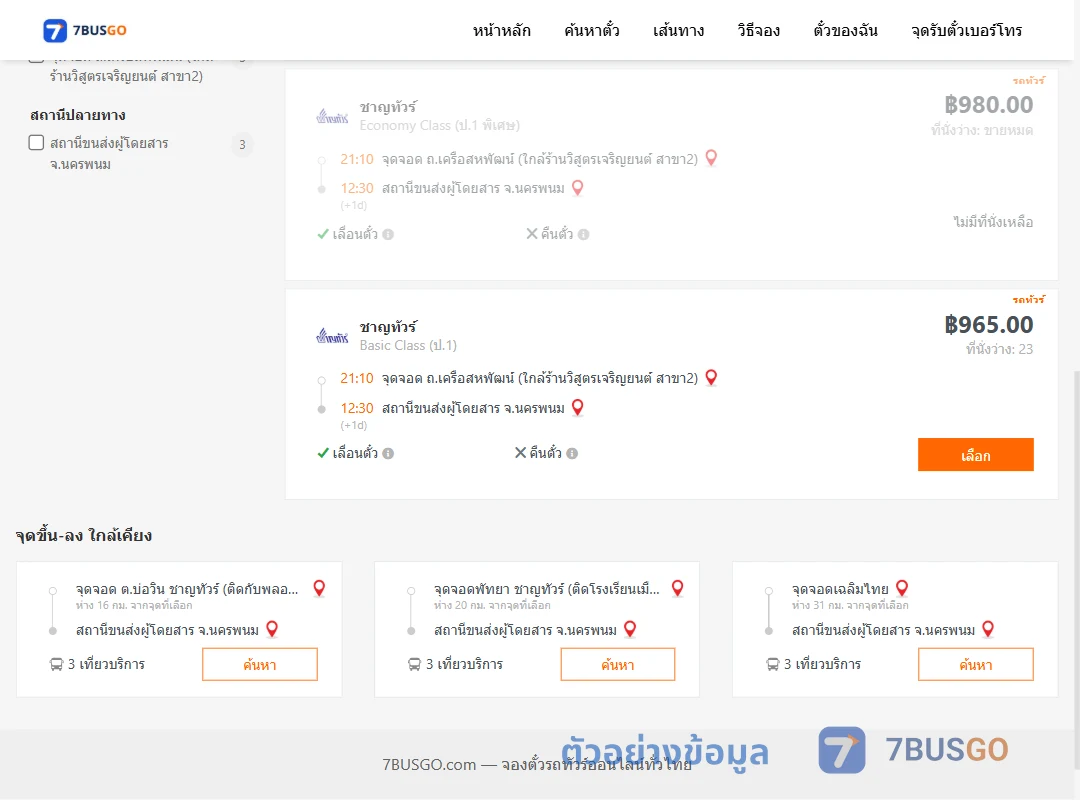1080x800 pixels.
Task: Click the ฿980.00 Economy Class operator logo
Action: pyautogui.click(x=332, y=116)
